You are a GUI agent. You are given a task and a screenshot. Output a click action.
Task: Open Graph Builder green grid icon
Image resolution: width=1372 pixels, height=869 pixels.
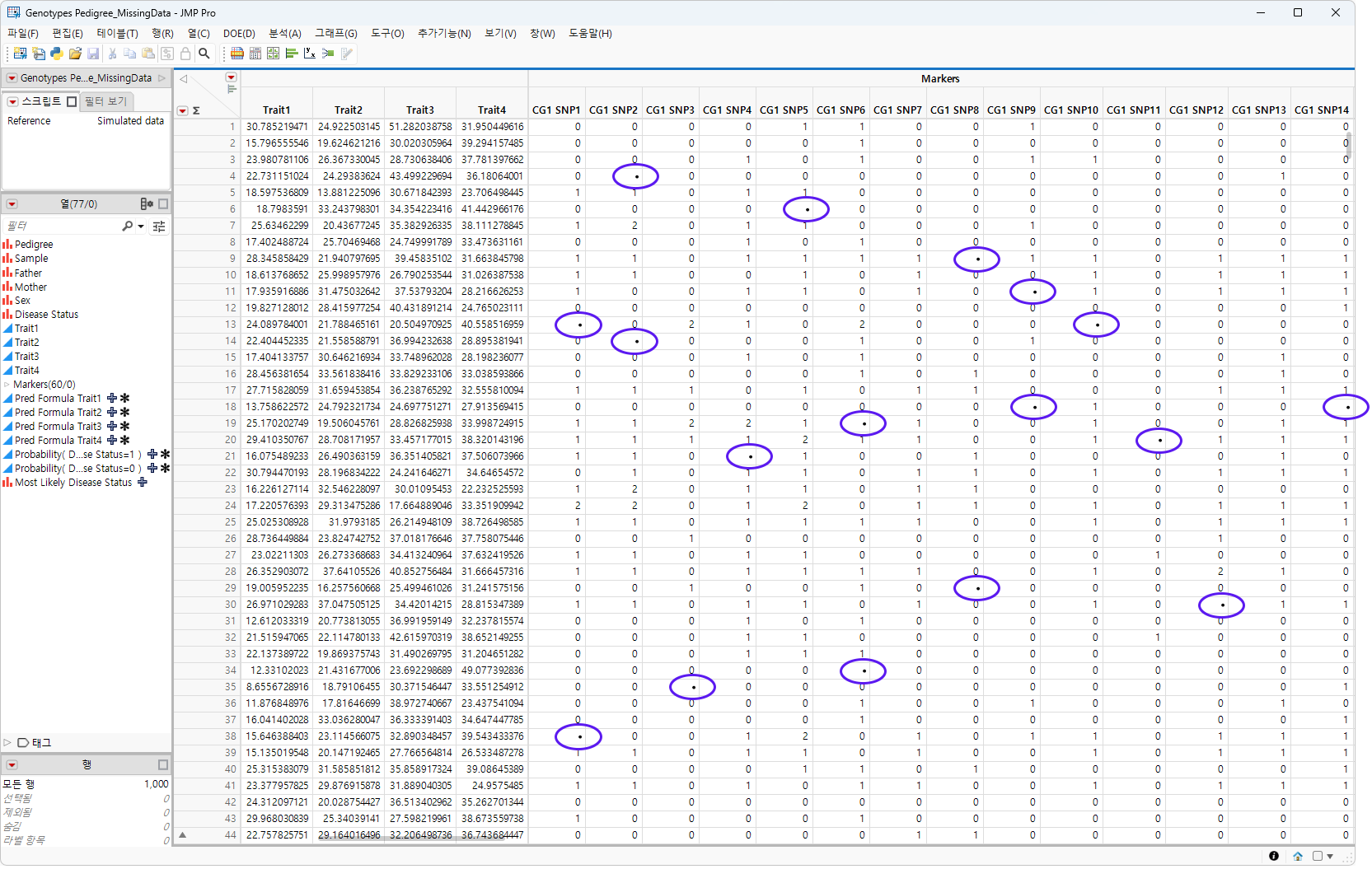click(274, 54)
